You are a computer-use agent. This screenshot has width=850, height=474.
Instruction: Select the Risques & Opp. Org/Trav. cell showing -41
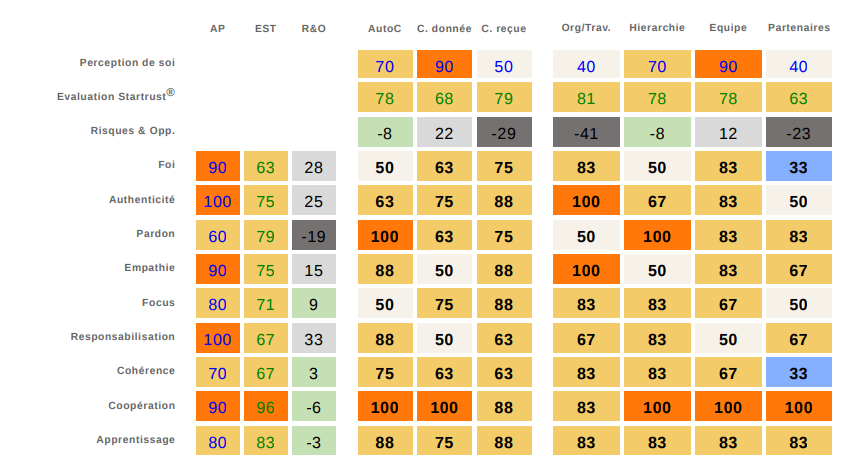(586, 133)
